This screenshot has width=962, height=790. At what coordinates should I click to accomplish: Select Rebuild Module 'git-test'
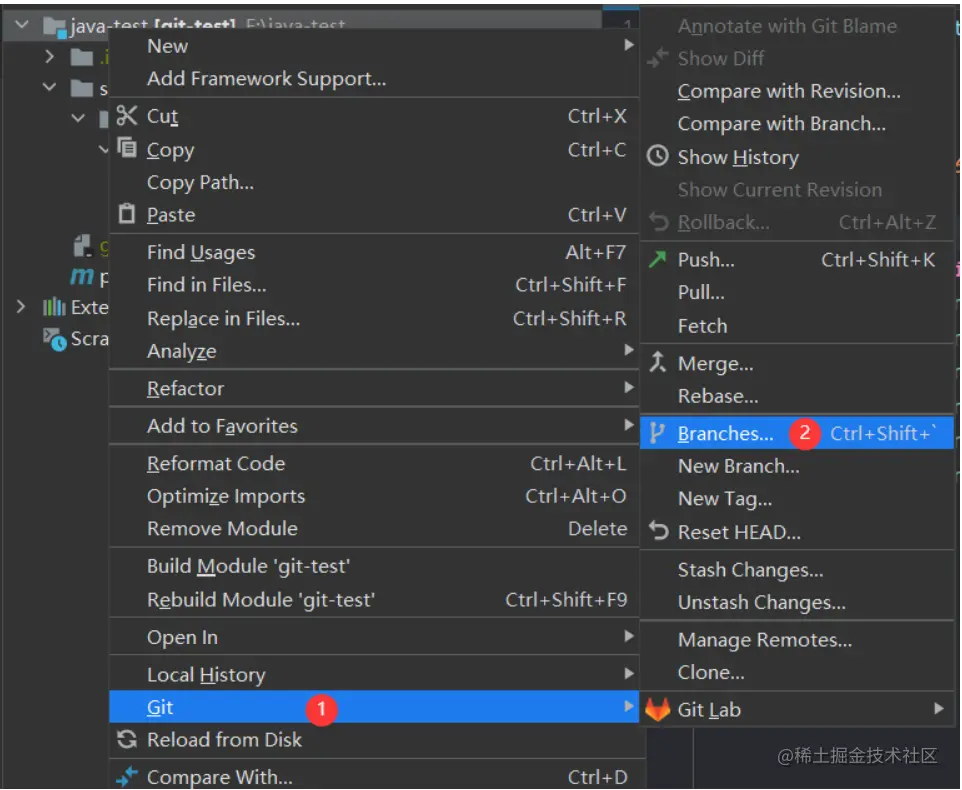(374, 599)
